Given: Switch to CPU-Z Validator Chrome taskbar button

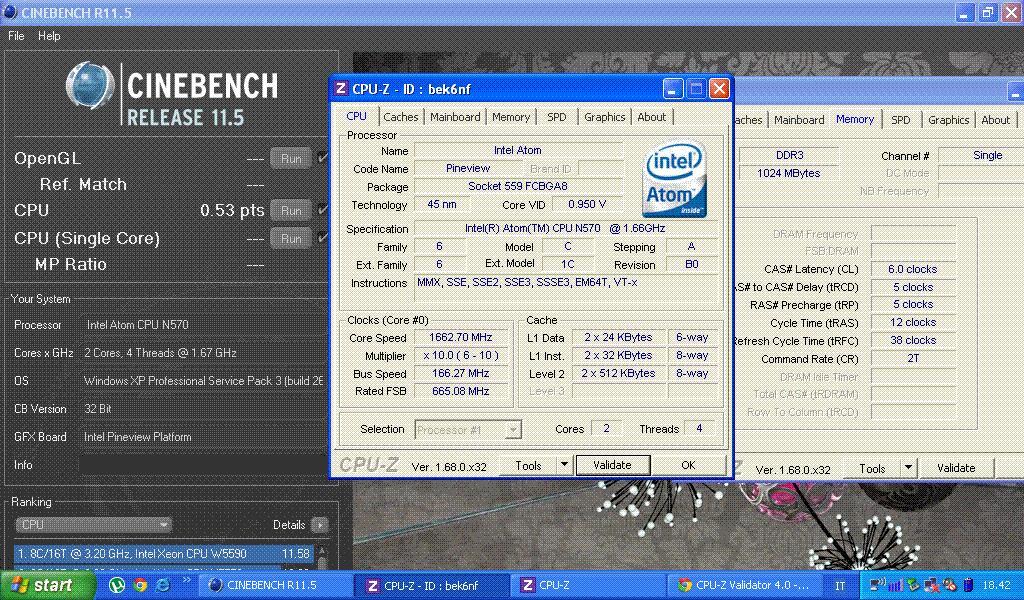Looking at the screenshot, I should (744, 585).
